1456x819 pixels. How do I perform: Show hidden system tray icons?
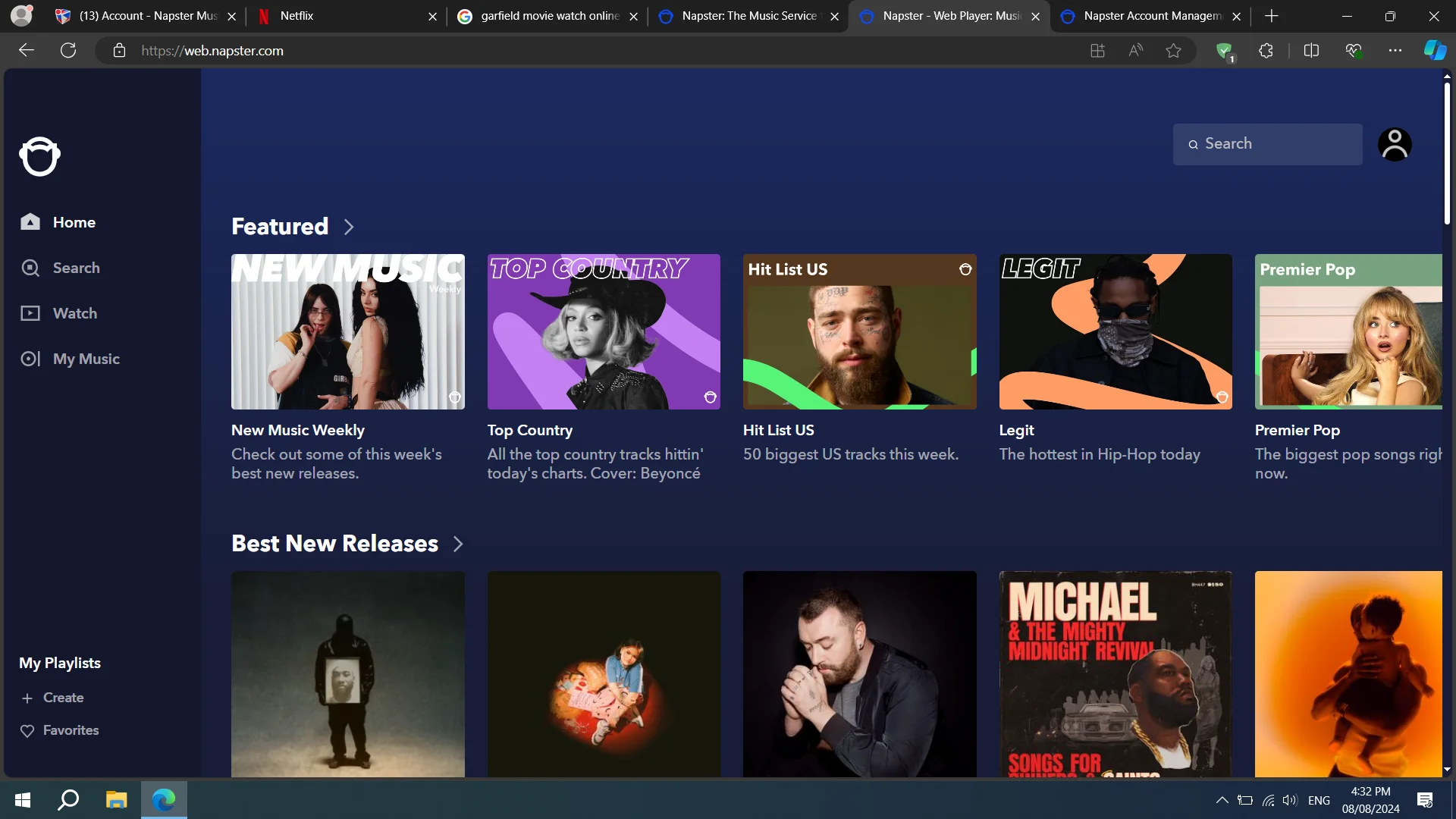coord(1222,800)
